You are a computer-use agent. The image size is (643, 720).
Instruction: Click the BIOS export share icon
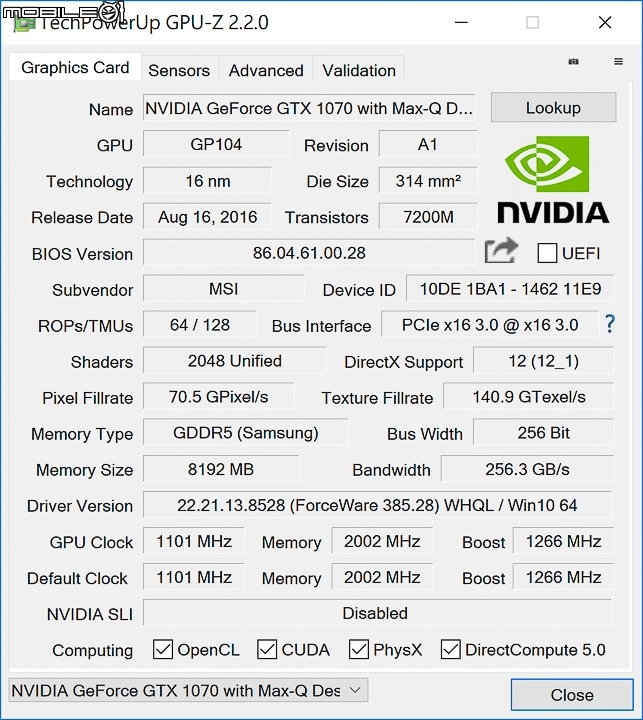501,251
